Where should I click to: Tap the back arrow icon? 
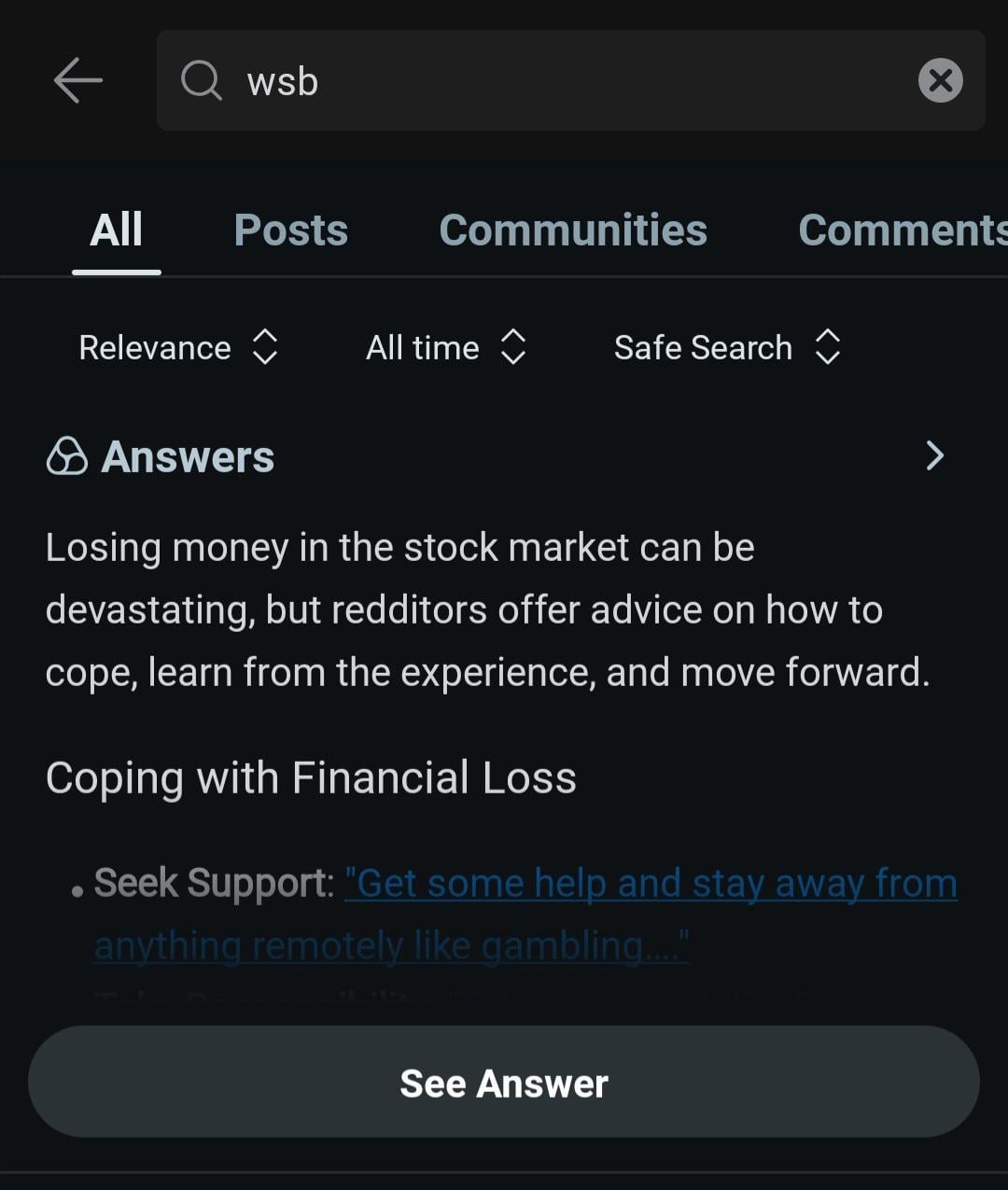pos(78,80)
